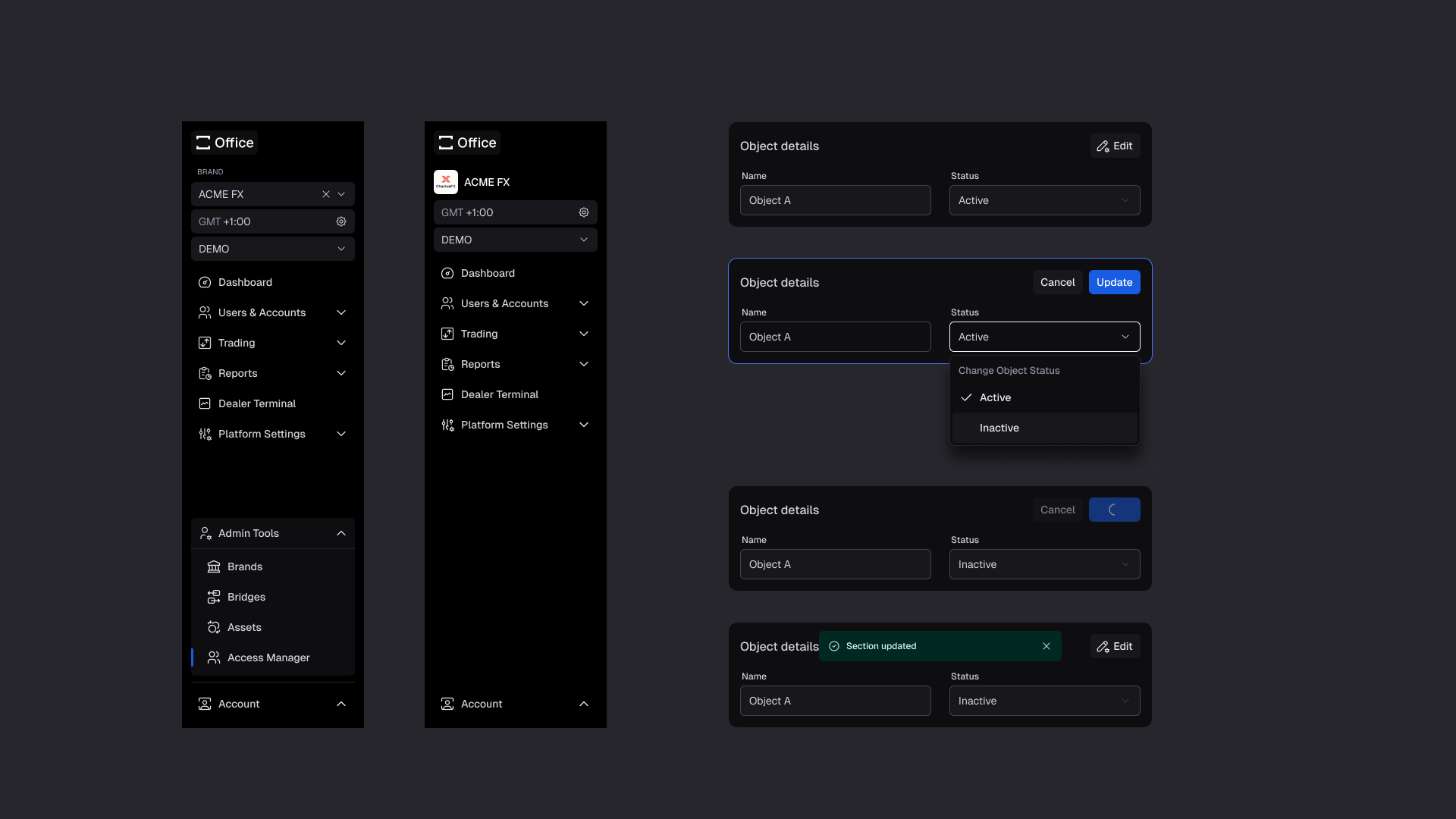Screen dimensions: 1456x819
Task: Expand Reports chevron in left sidebar
Action: [341, 373]
